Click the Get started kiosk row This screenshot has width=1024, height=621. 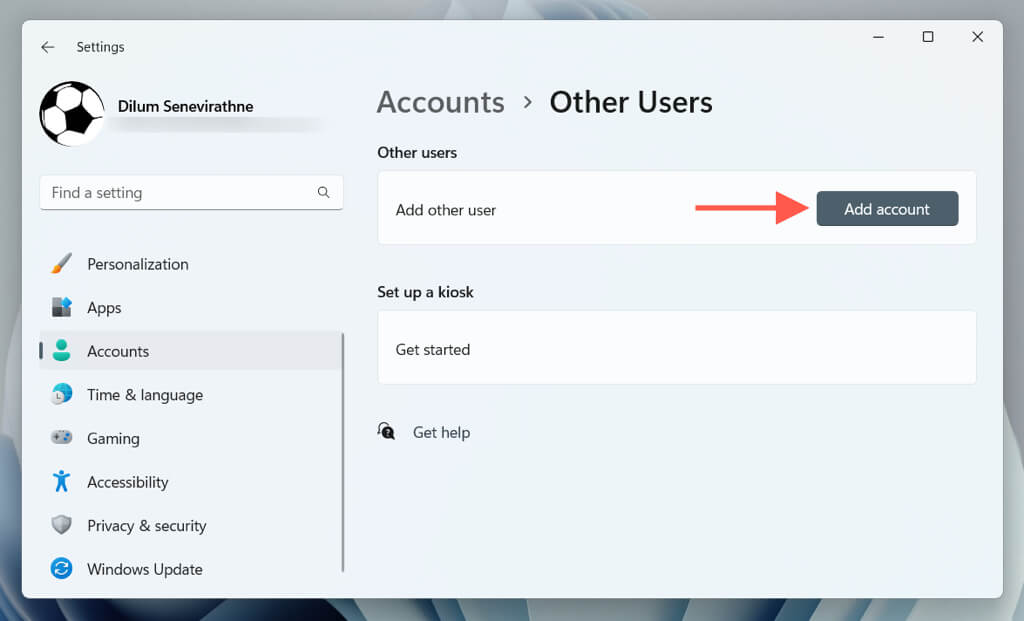point(676,349)
